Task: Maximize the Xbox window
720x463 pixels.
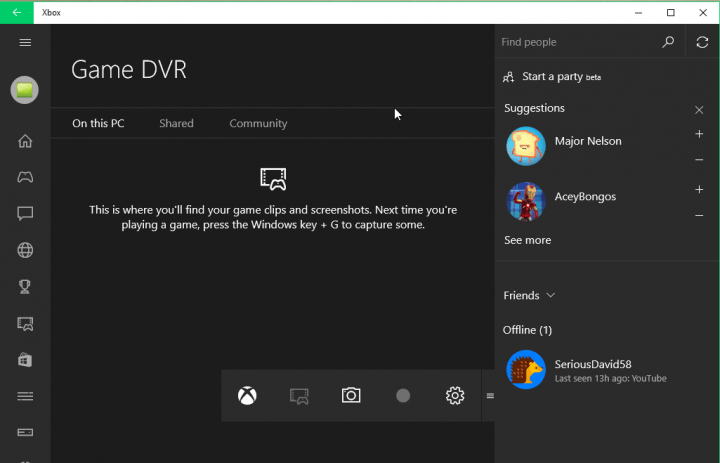Action: pos(670,13)
